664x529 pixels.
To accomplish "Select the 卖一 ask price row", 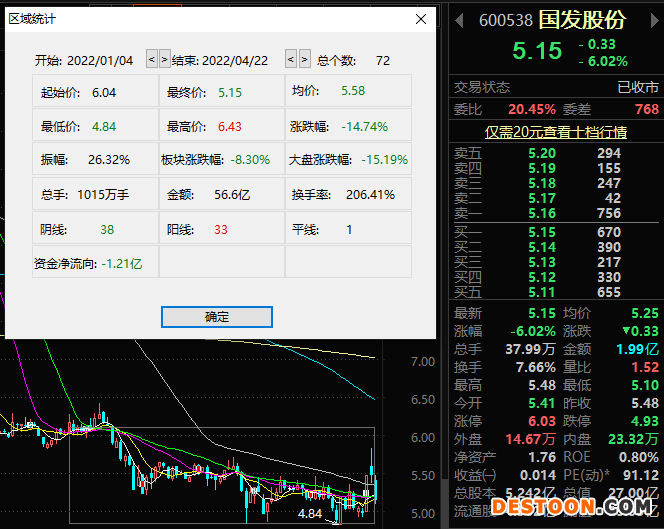I will coord(555,213).
